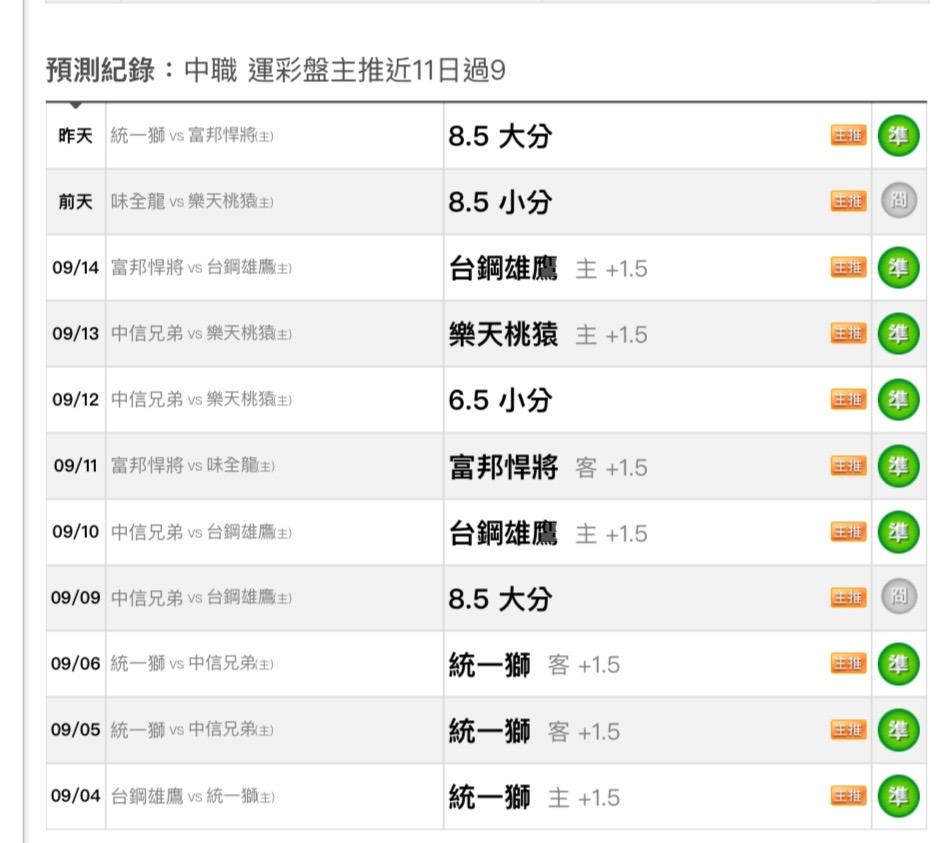This screenshot has width=944, height=843.
Task: Click the 09/05 date cell
Action: point(75,730)
